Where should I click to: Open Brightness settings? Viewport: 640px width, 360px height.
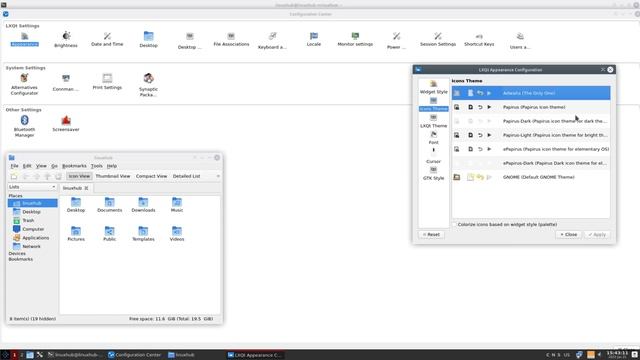click(x=66, y=40)
